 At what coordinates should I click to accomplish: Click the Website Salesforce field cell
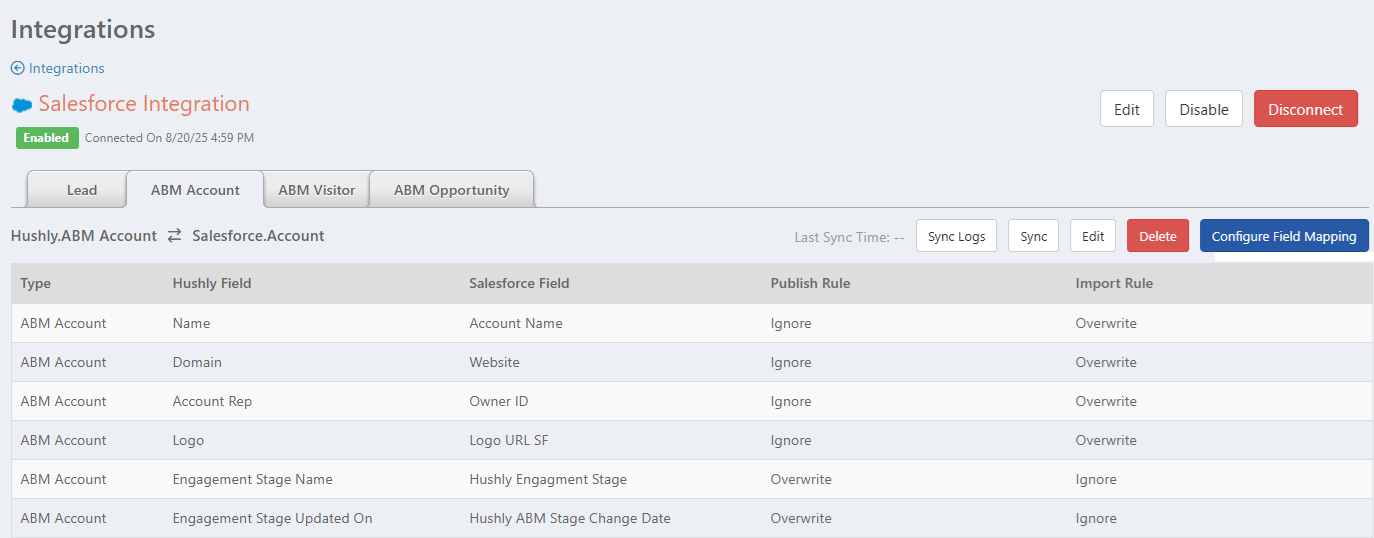point(494,362)
